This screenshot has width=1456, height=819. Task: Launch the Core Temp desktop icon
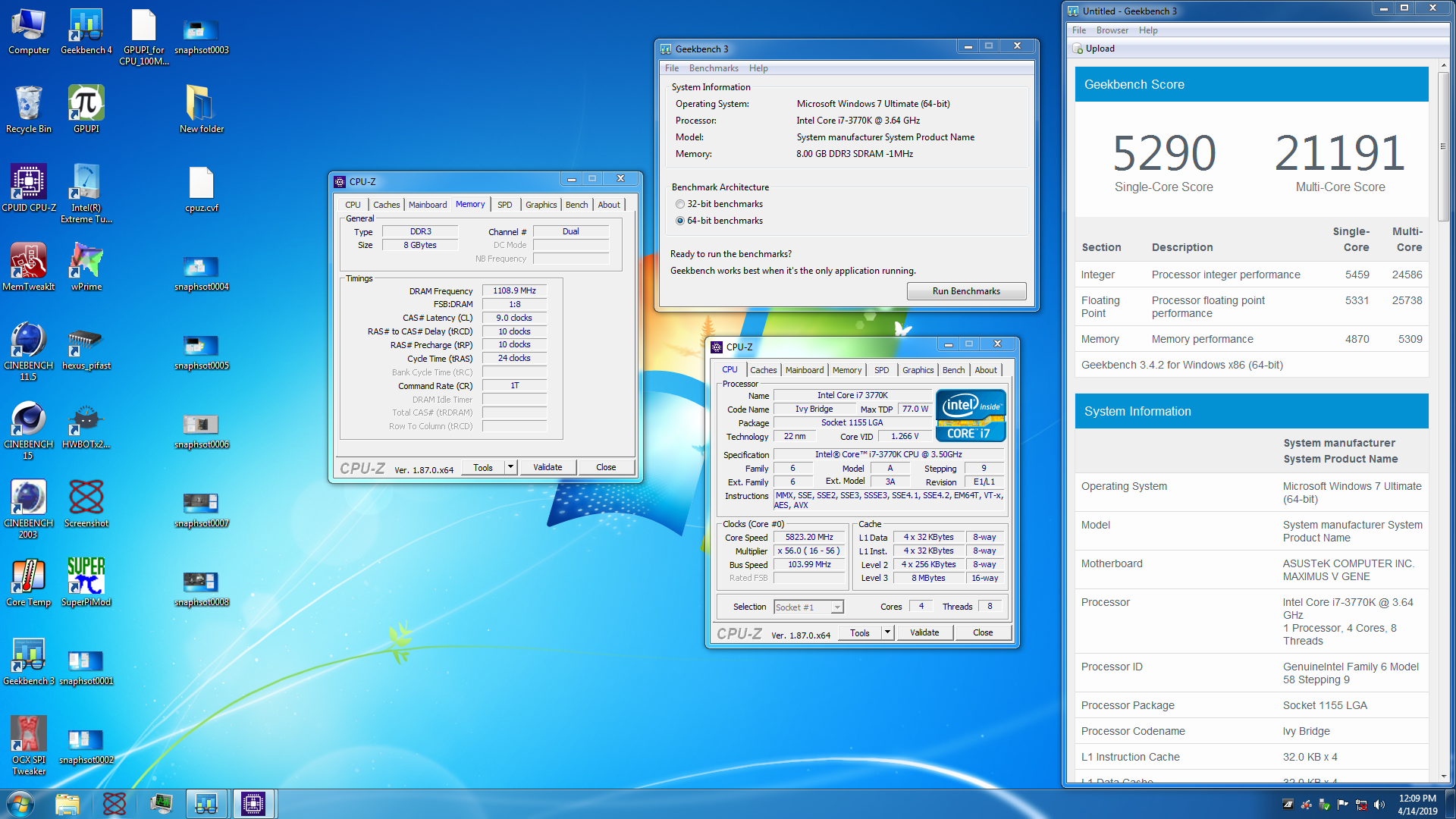tap(29, 583)
